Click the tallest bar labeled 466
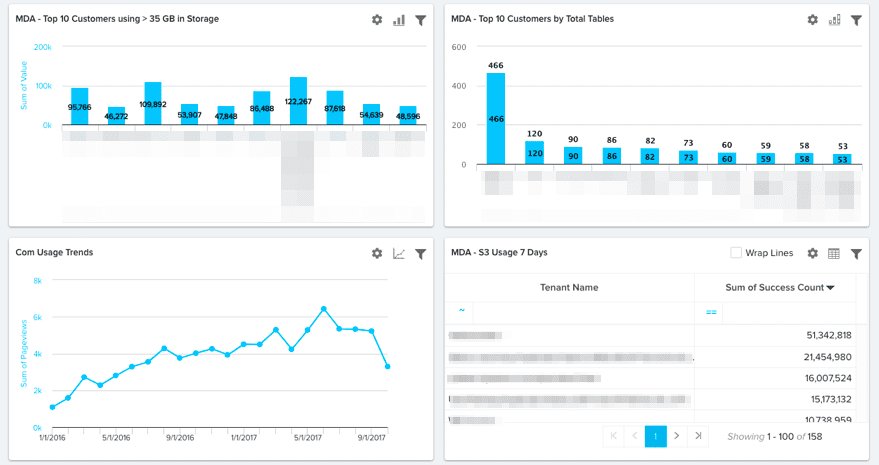 [496, 118]
